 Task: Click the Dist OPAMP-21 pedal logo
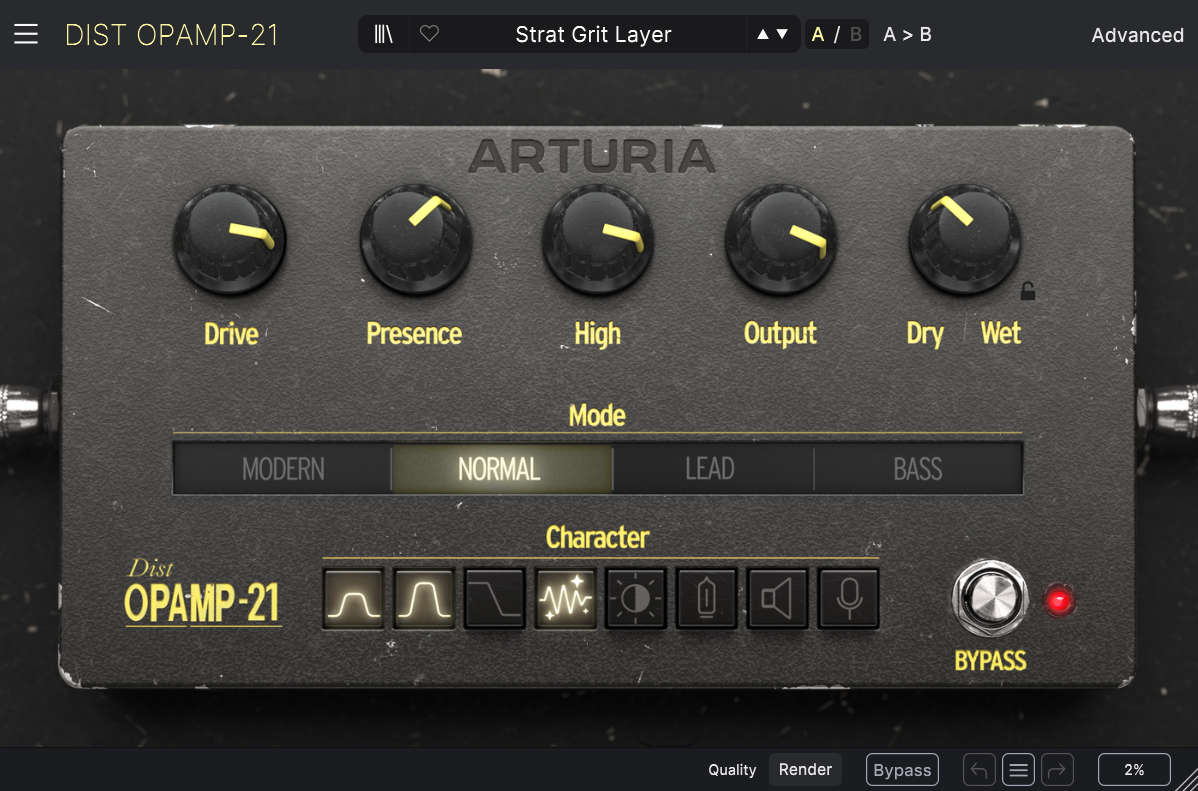coord(202,593)
